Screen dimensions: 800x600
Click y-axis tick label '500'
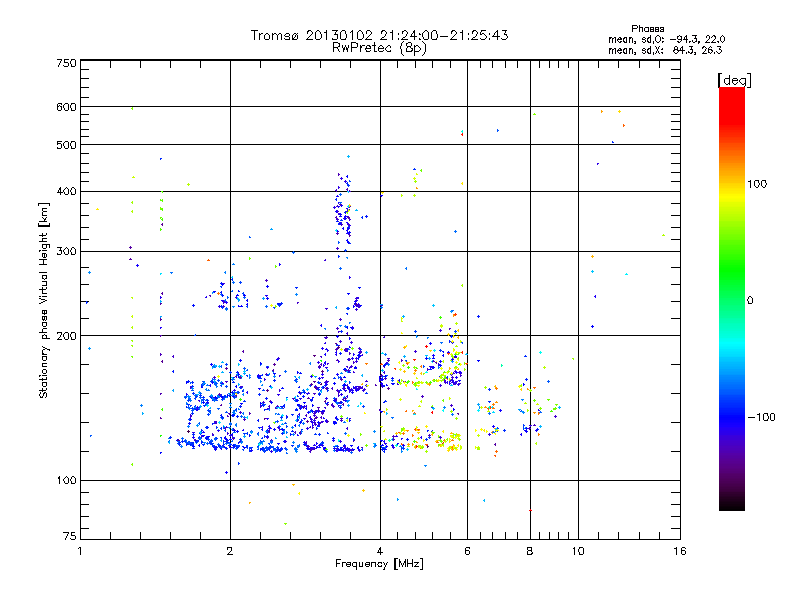tap(66, 145)
